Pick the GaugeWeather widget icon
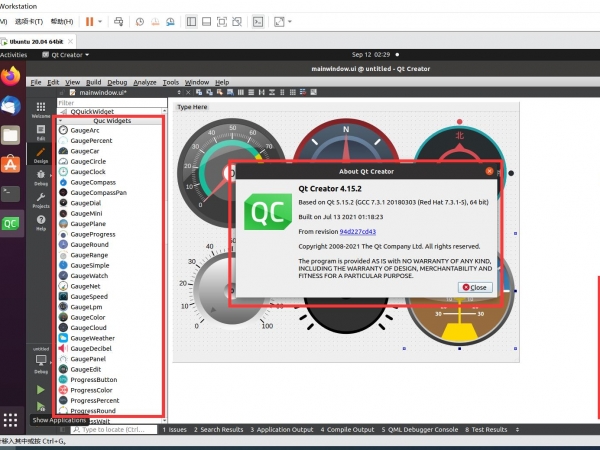This screenshot has height=450, width=600. 64,338
